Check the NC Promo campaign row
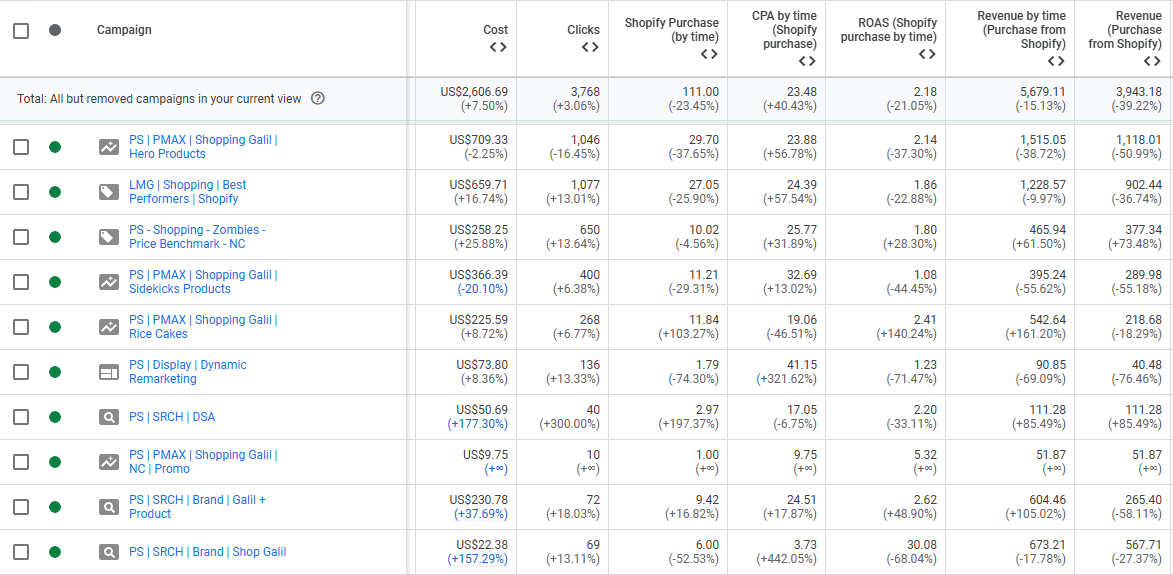The height and width of the screenshot is (575, 1173). pyautogui.click(x=21, y=462)
